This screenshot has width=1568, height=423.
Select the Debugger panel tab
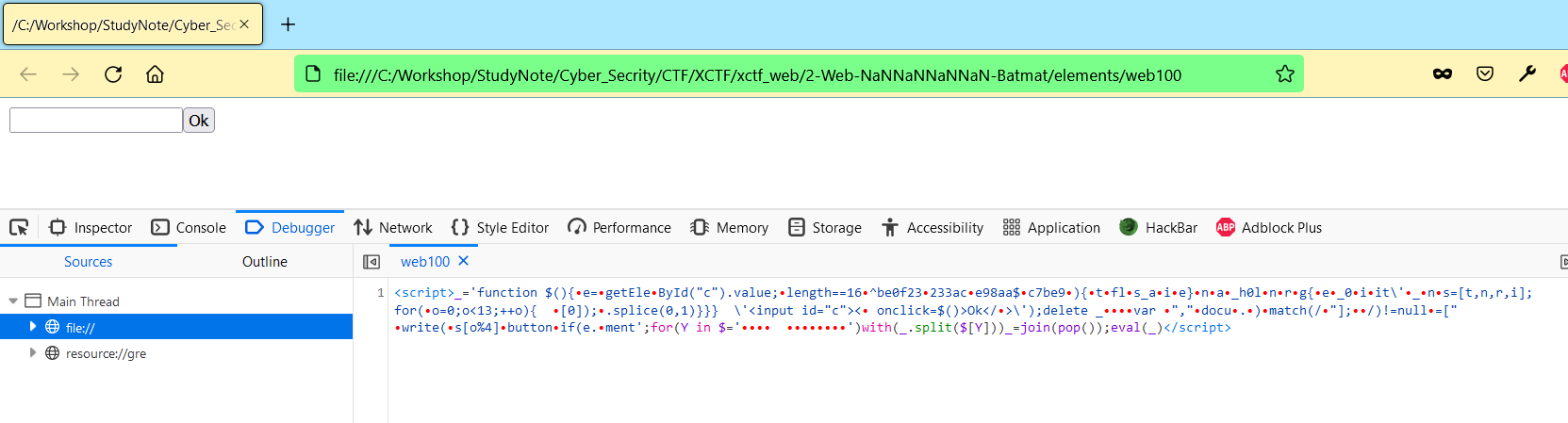coord(289,227)
